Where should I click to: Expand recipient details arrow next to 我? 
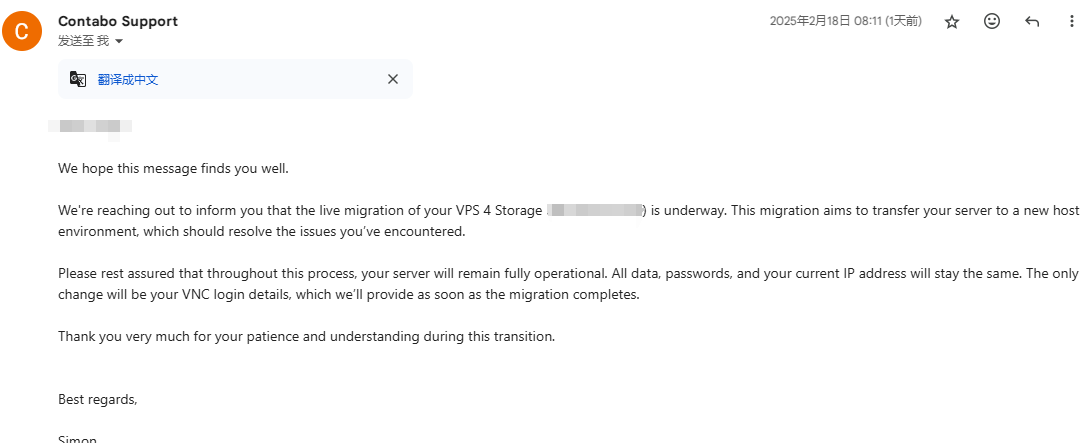[119, 41]
